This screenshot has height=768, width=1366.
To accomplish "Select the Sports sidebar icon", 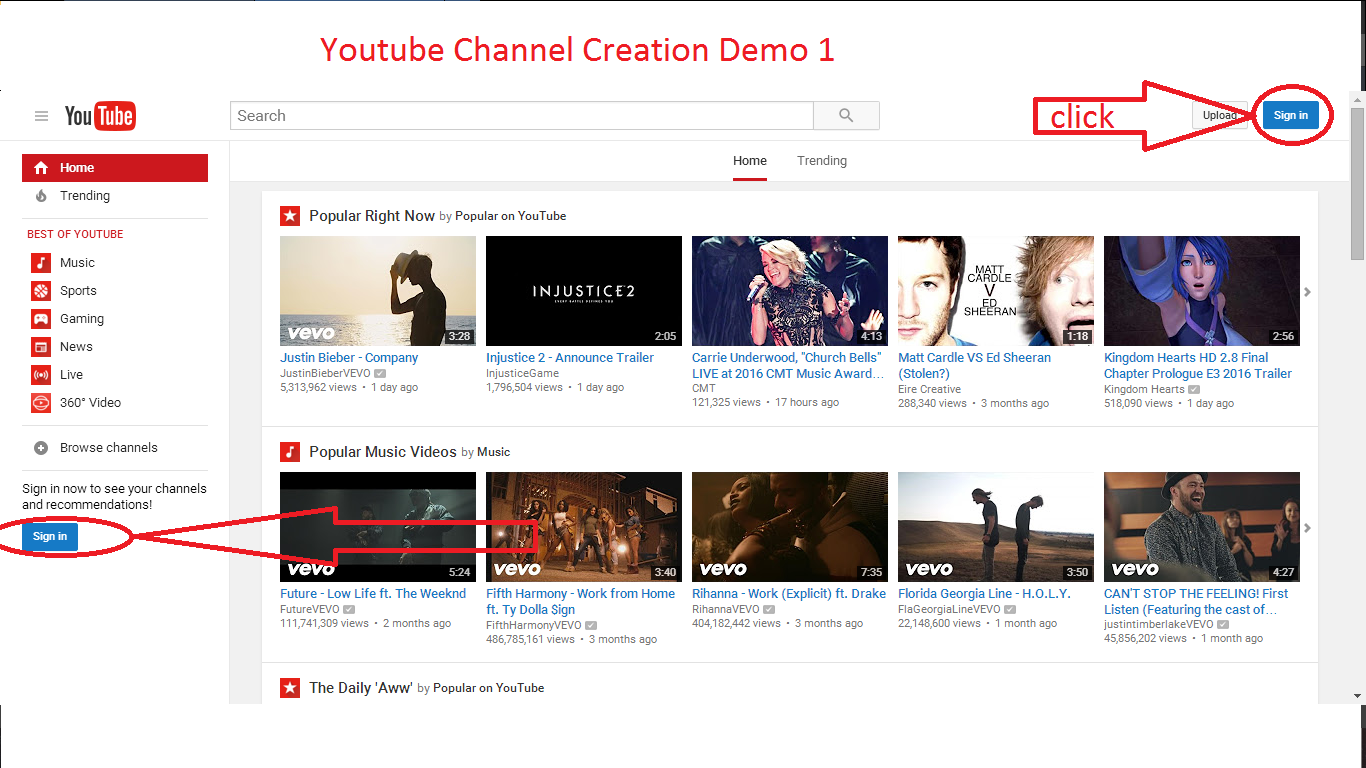I will point(41,291).
